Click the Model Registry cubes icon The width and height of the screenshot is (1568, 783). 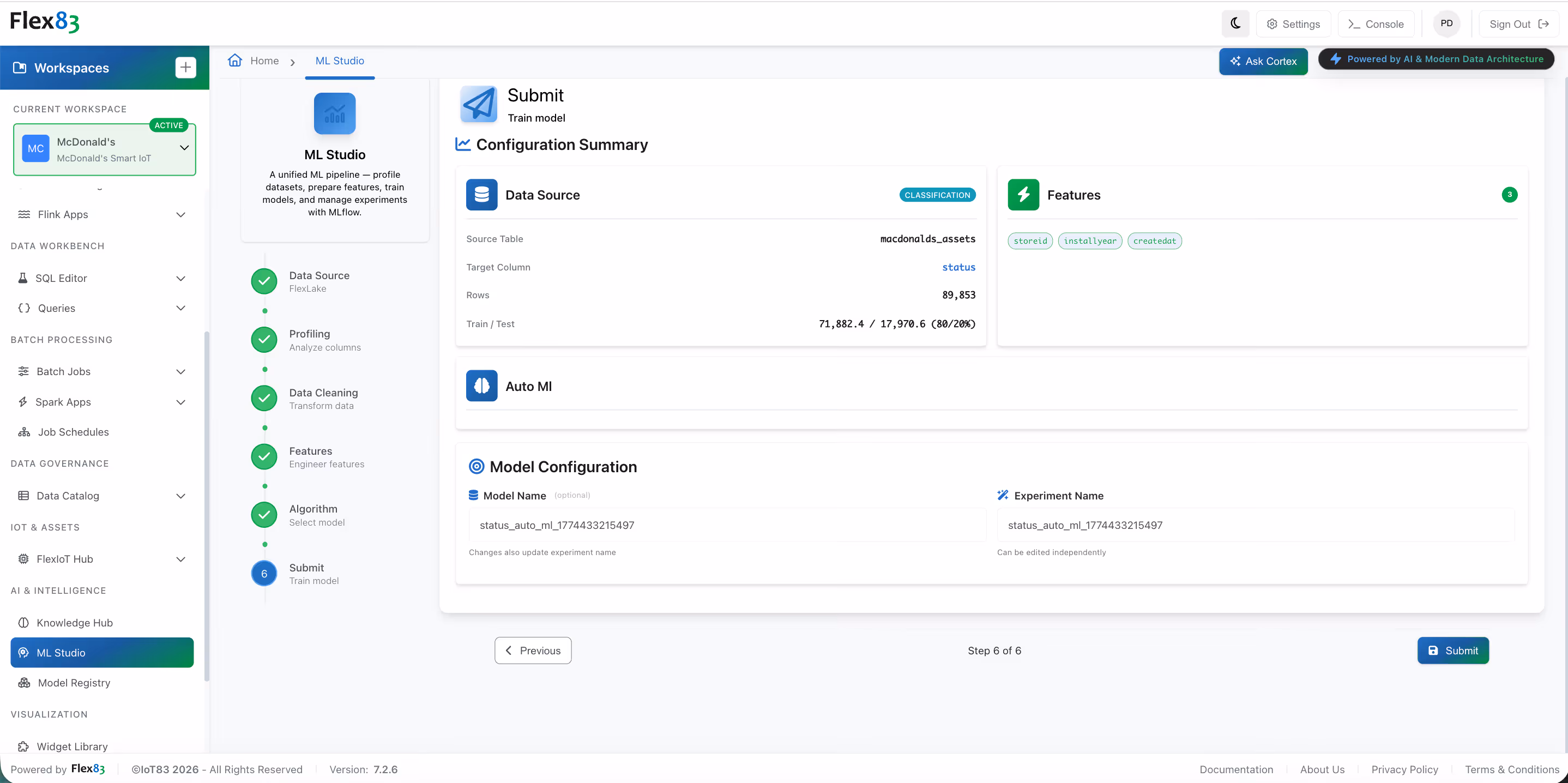[24, 683]
